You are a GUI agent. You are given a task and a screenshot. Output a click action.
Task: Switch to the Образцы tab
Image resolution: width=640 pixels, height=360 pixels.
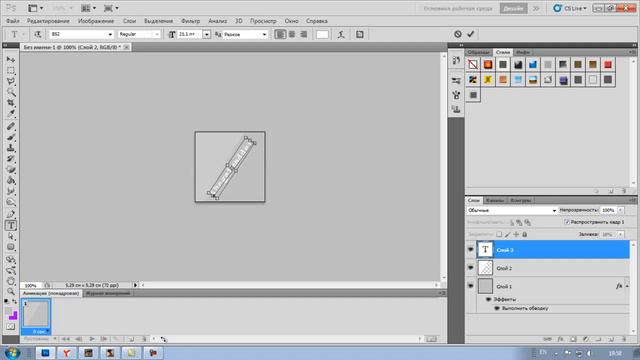click(x=478, y=52)
